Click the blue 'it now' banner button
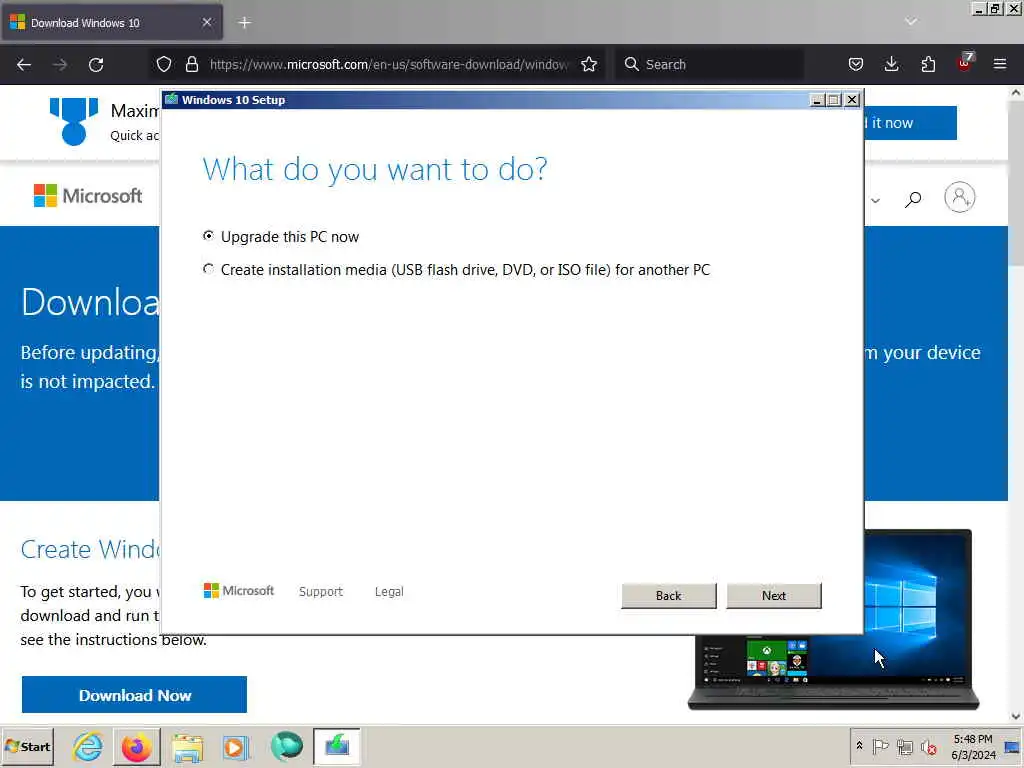This screenshot has height=768, width=1024. pos(910,123)
